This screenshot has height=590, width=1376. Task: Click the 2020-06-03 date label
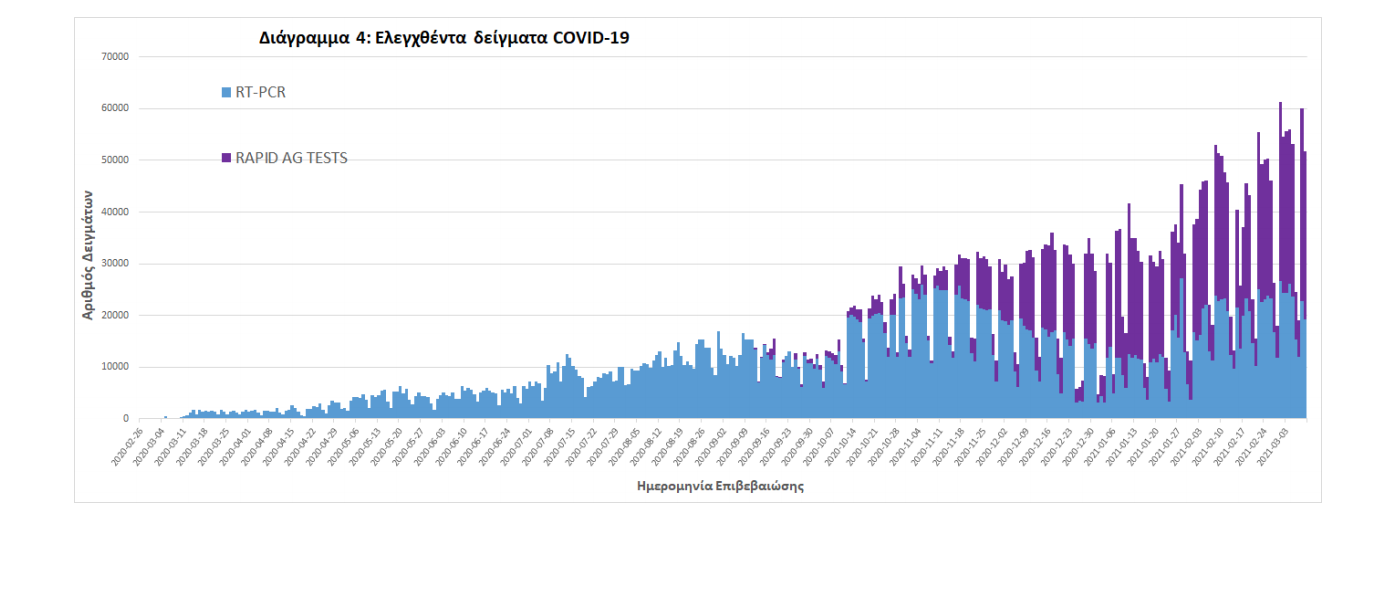coord(433,444)
